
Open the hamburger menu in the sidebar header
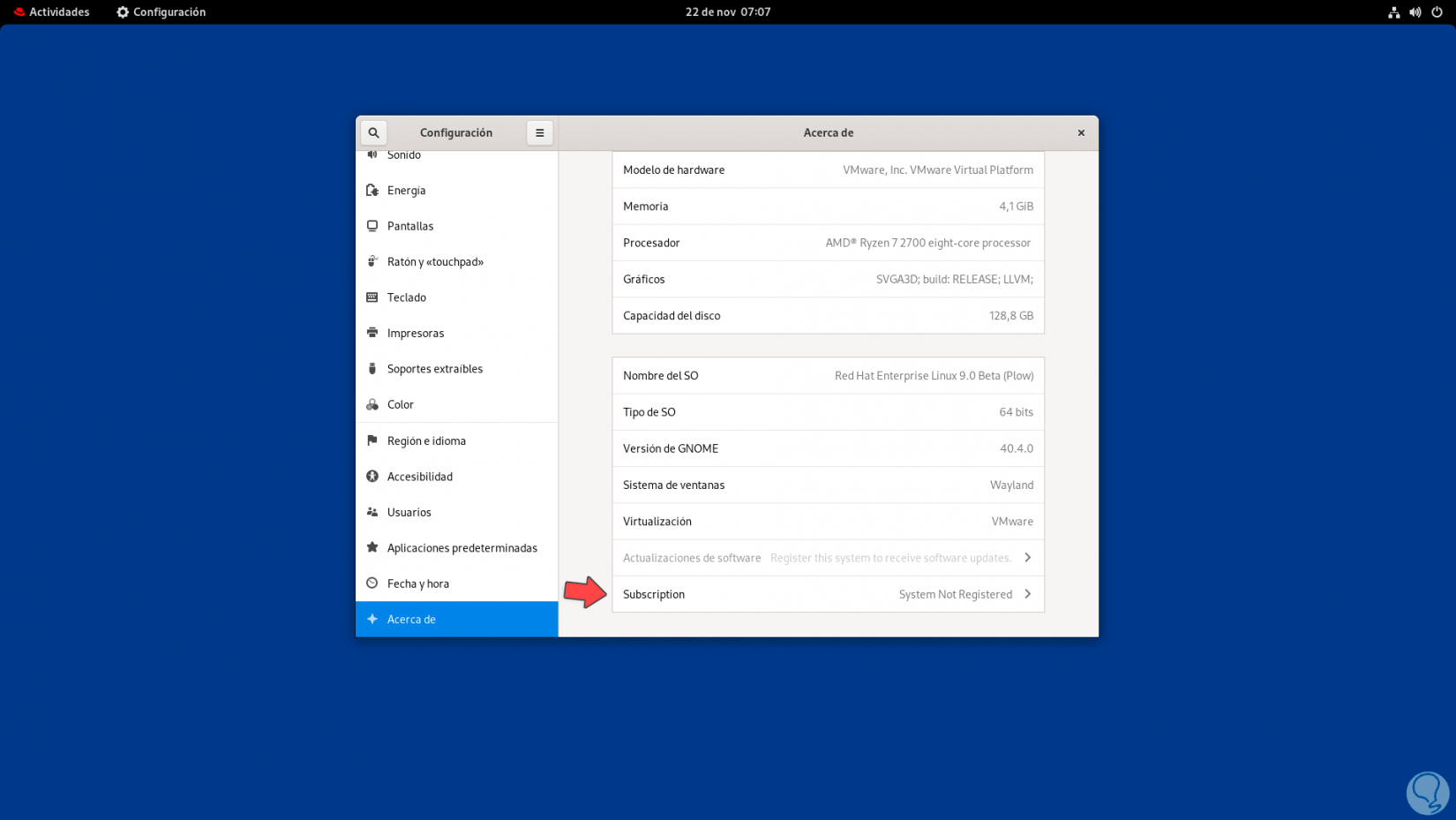[x=539, y=133]
